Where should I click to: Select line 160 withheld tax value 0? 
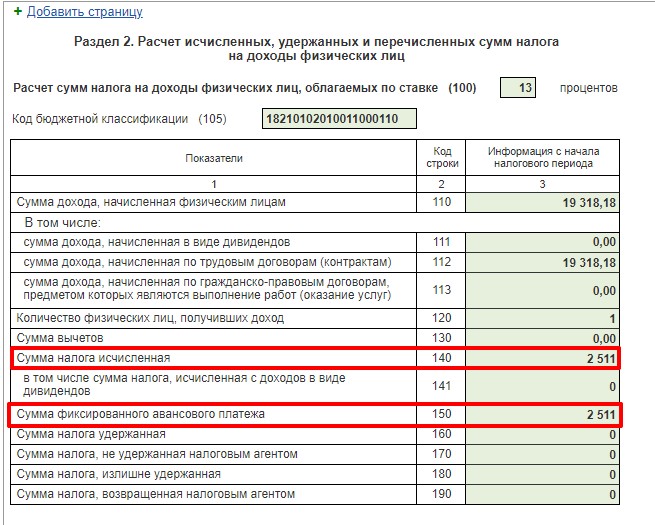(542, 435)
